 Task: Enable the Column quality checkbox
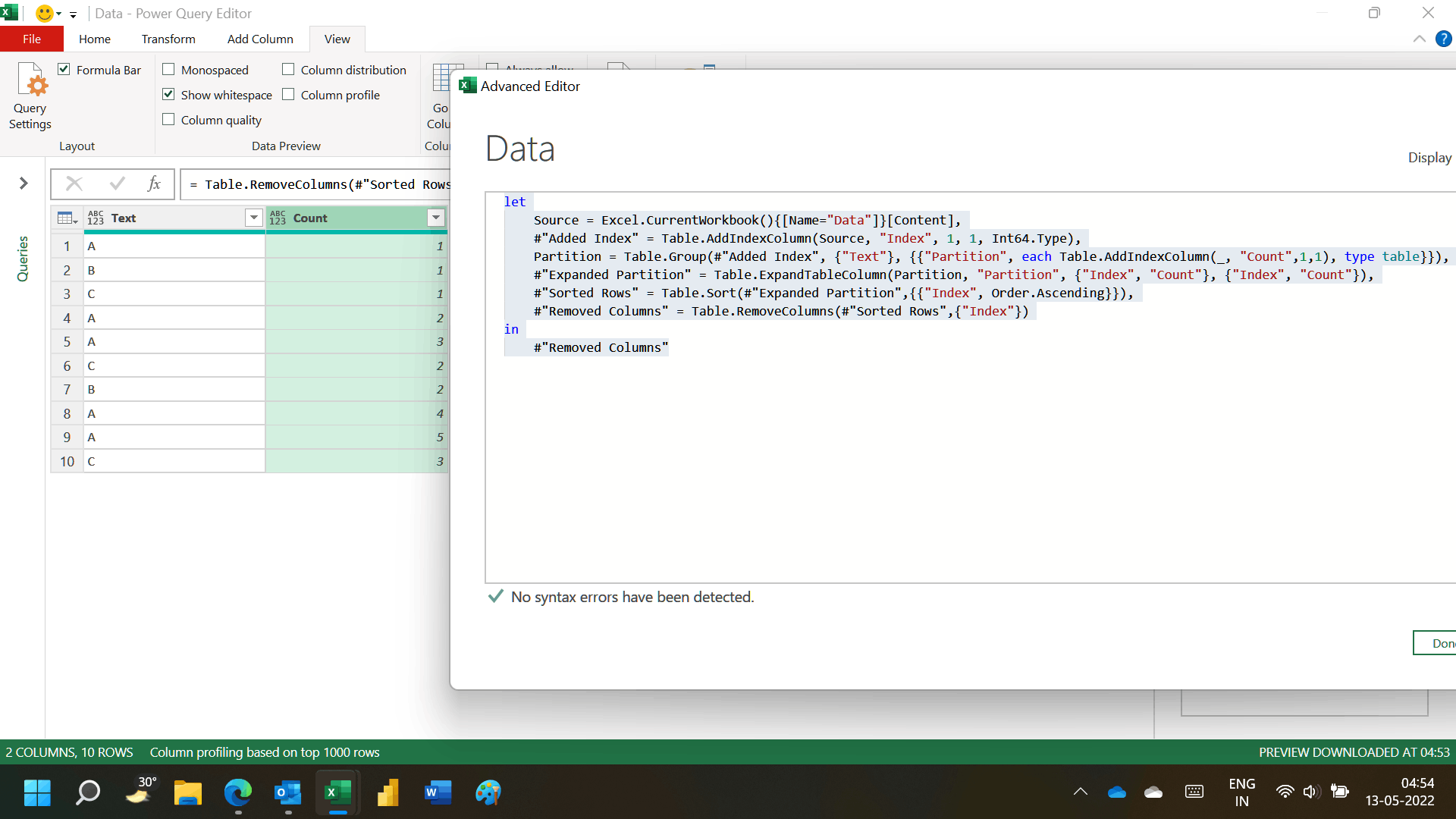coord(168,119)
